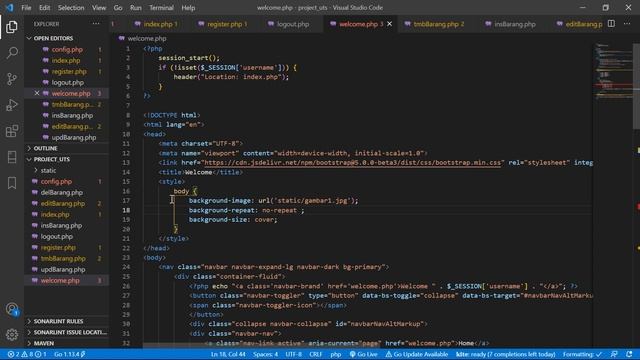Image resolution: width=640 pixels, height=360 pixels.
Task: Open the Explorer view in the activity bar
Action: click(12, 27)
